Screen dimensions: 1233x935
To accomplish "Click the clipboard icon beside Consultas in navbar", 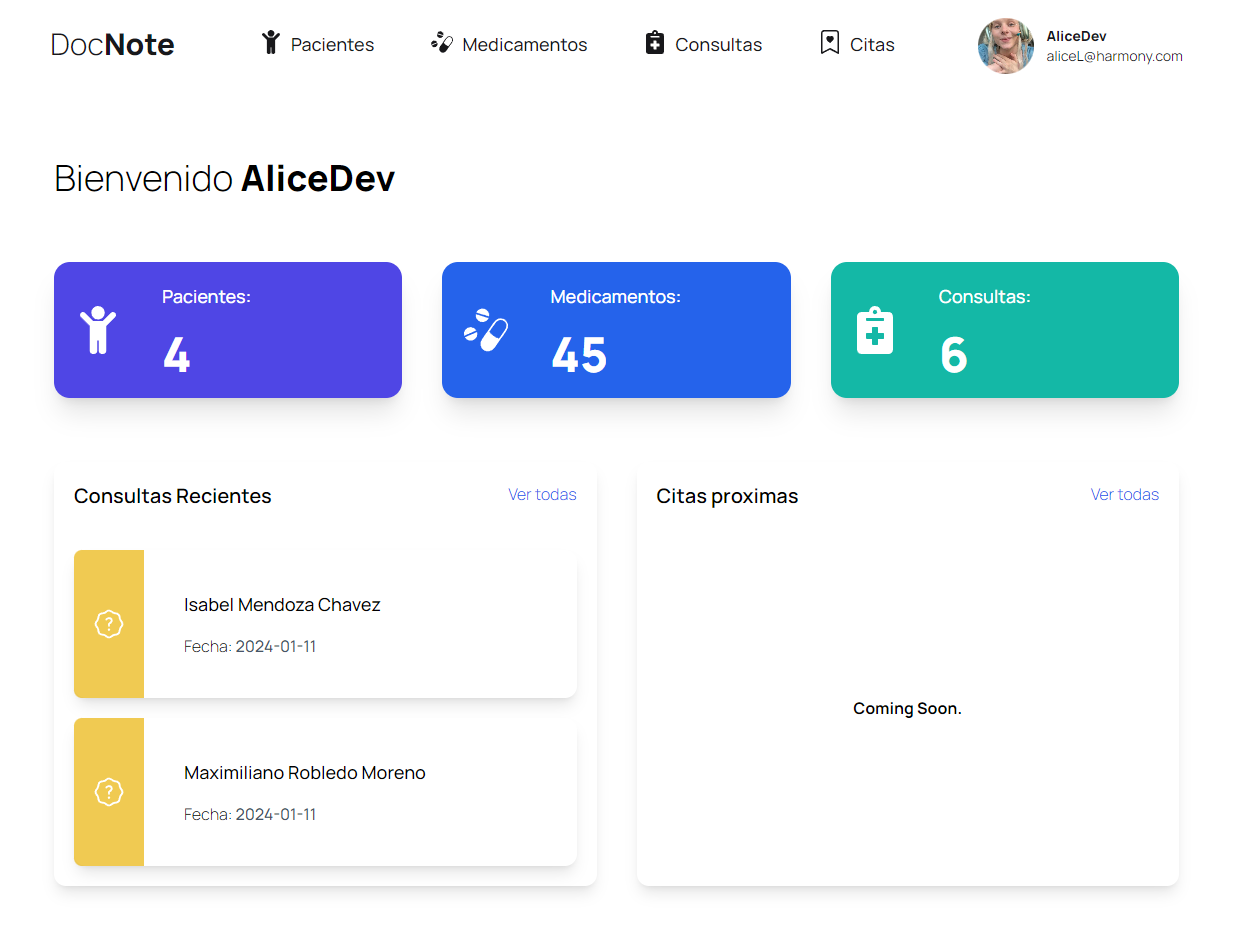I will [x=655, y=43].
